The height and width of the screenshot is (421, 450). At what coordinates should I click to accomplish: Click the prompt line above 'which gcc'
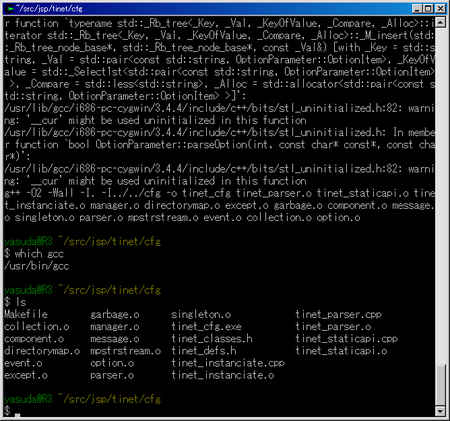(x=82, y=242)
